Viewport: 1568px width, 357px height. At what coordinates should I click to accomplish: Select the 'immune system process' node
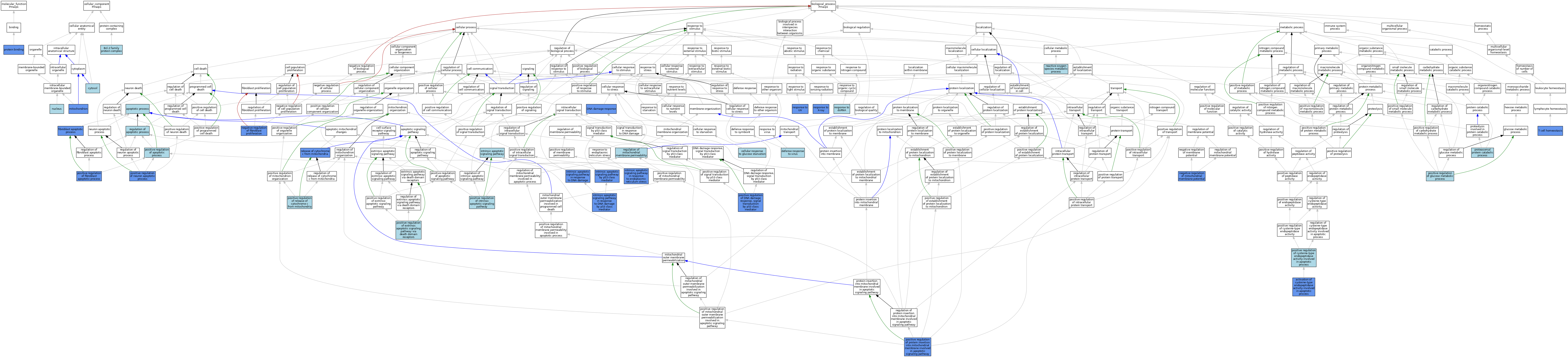click(1335, 27)
